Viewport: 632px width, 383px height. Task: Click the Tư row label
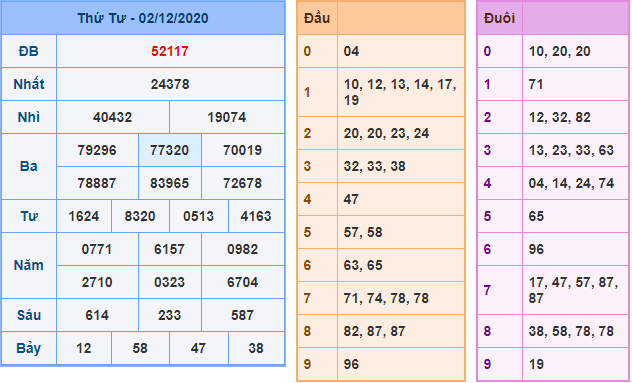[29, 216]
